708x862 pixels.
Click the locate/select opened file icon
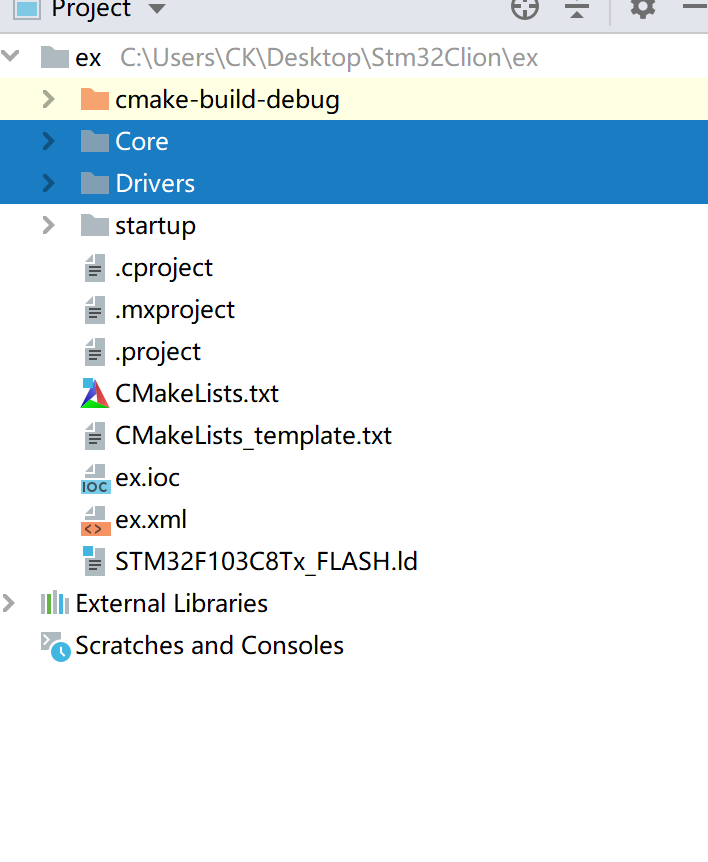point(525,9)
